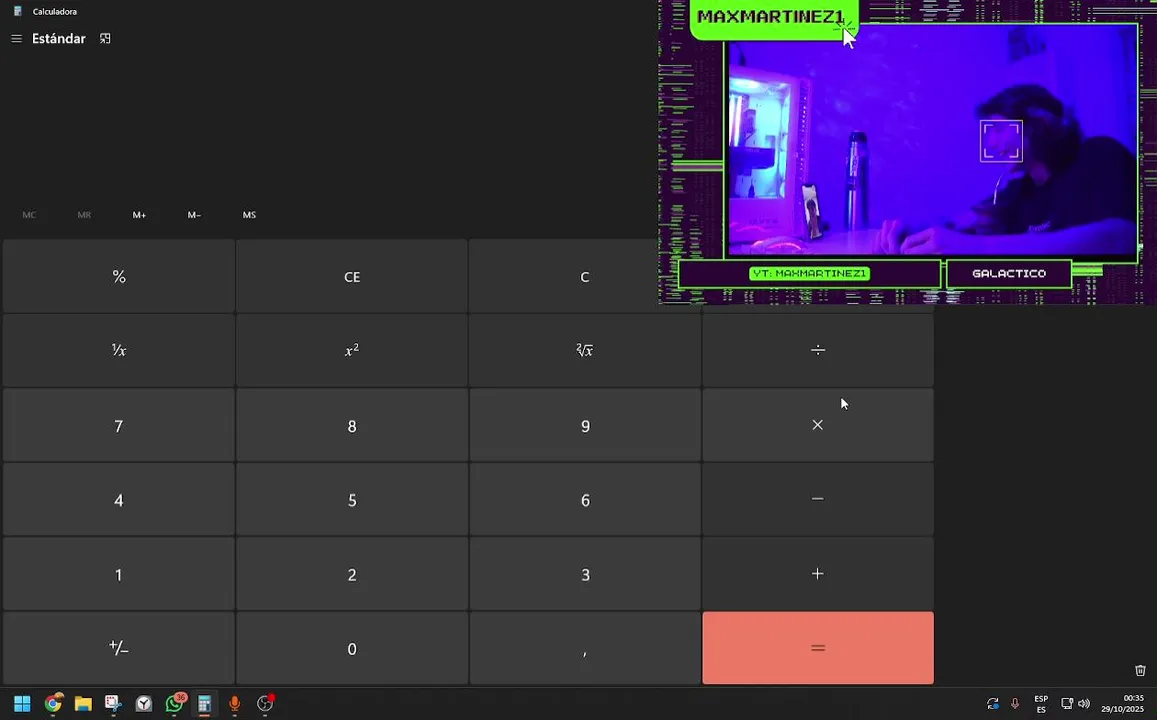This screenshot has width=1157, height=720.
Task: Click the number 7 key
Action: 119,425
